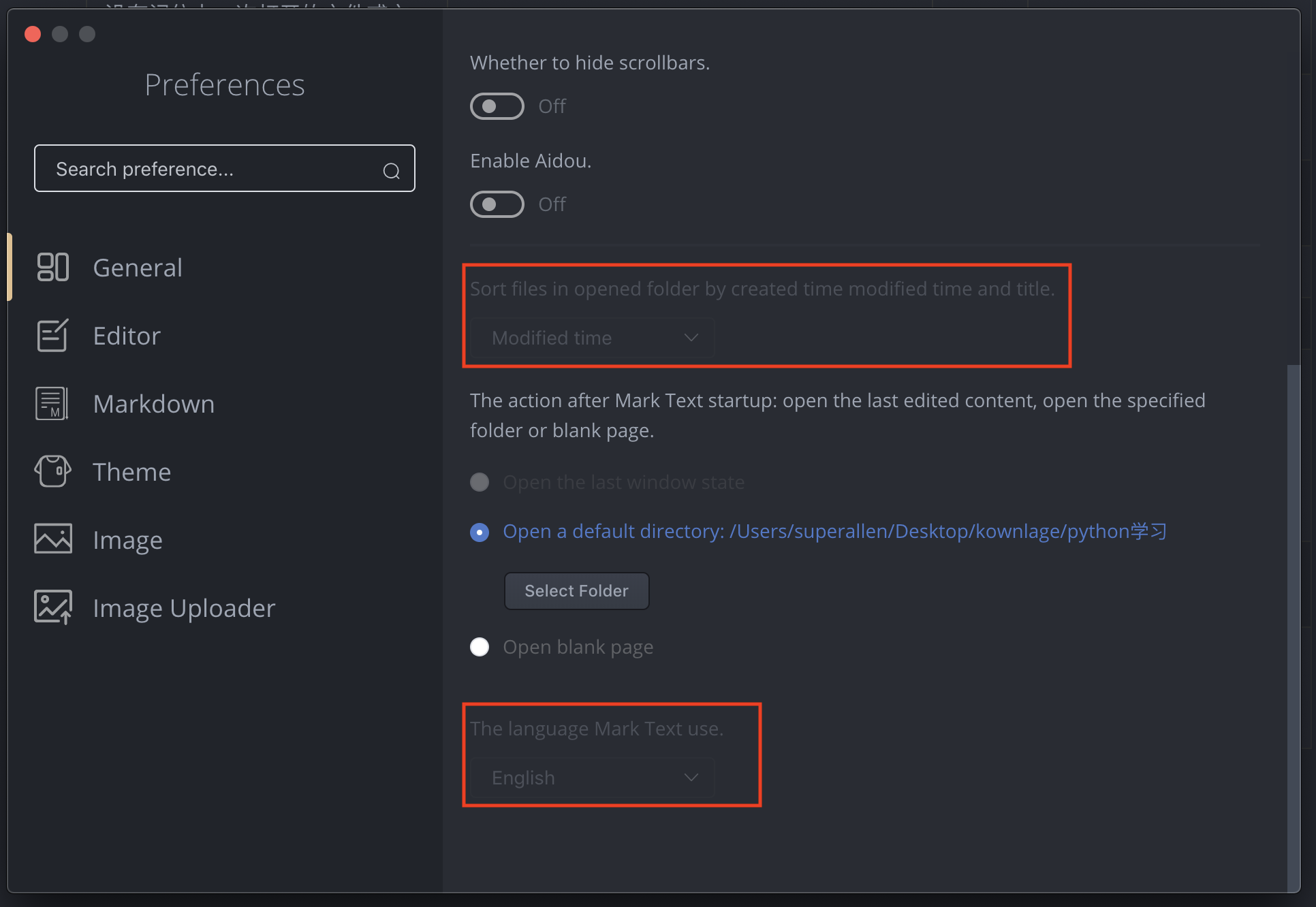Switch to the Image Uploader preferences label
1316x907 pixels.
point(184,609)
